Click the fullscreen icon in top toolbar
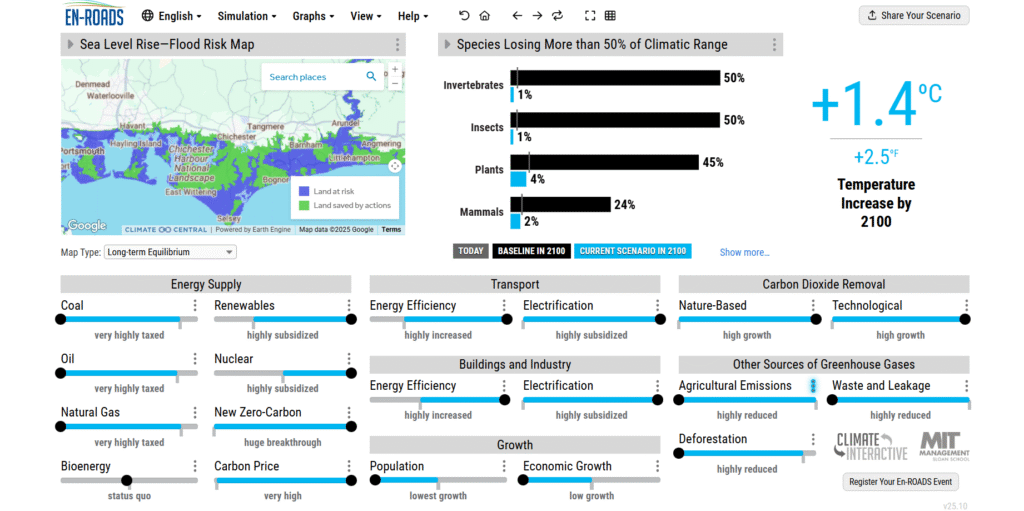The image size is (1024, 511). point(589,16)
